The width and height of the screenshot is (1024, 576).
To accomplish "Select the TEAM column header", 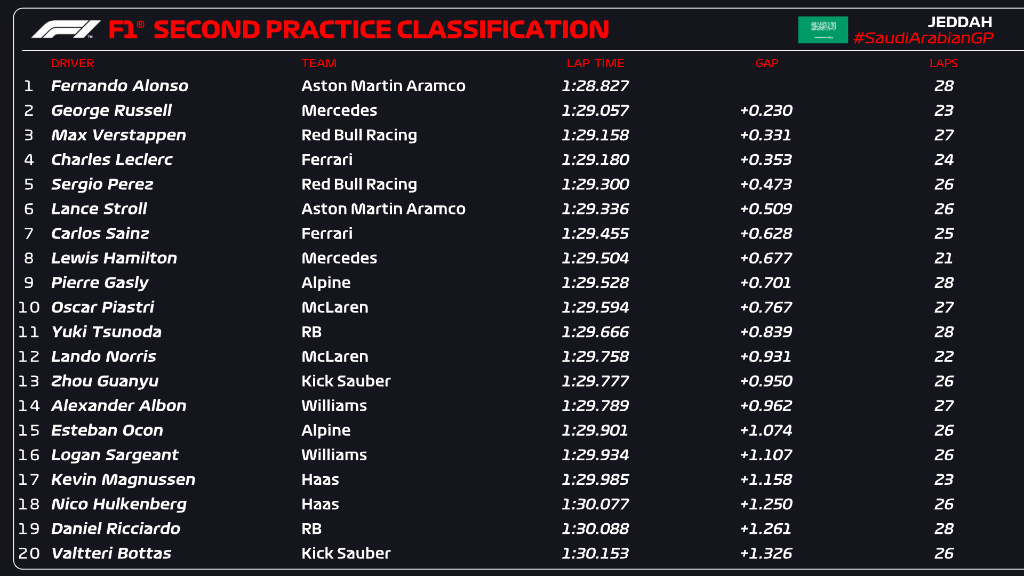I will pyautogui.click(x=319, y=63).
